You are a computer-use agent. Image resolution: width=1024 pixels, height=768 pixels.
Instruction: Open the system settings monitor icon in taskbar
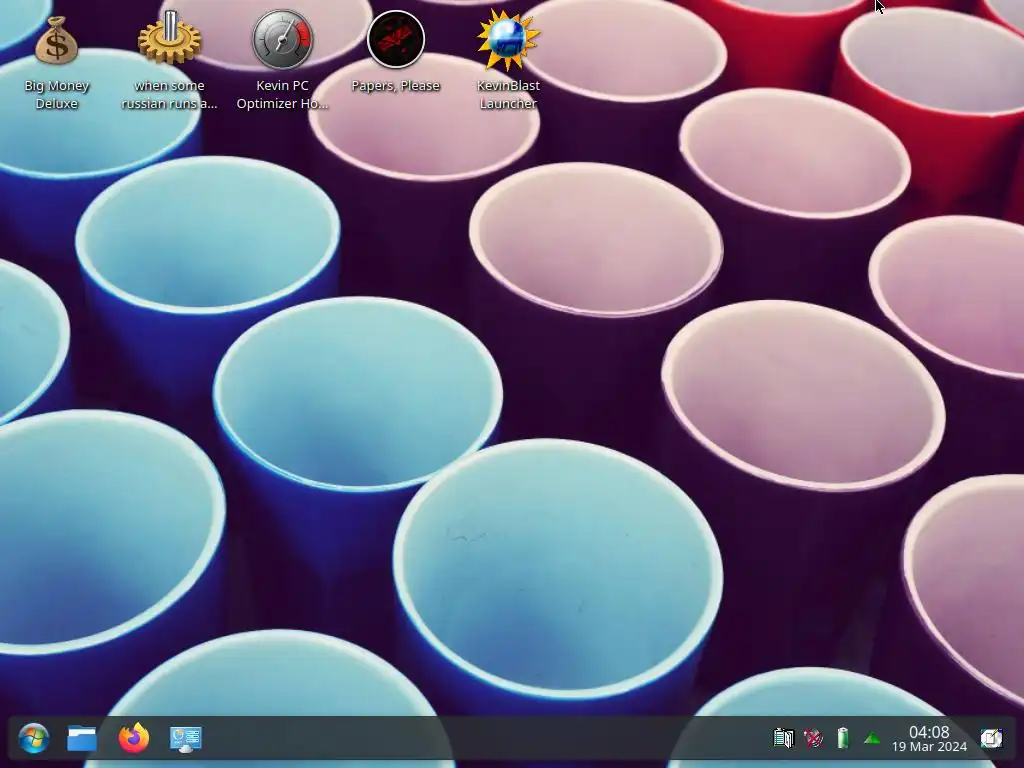(x=185, y=739)
